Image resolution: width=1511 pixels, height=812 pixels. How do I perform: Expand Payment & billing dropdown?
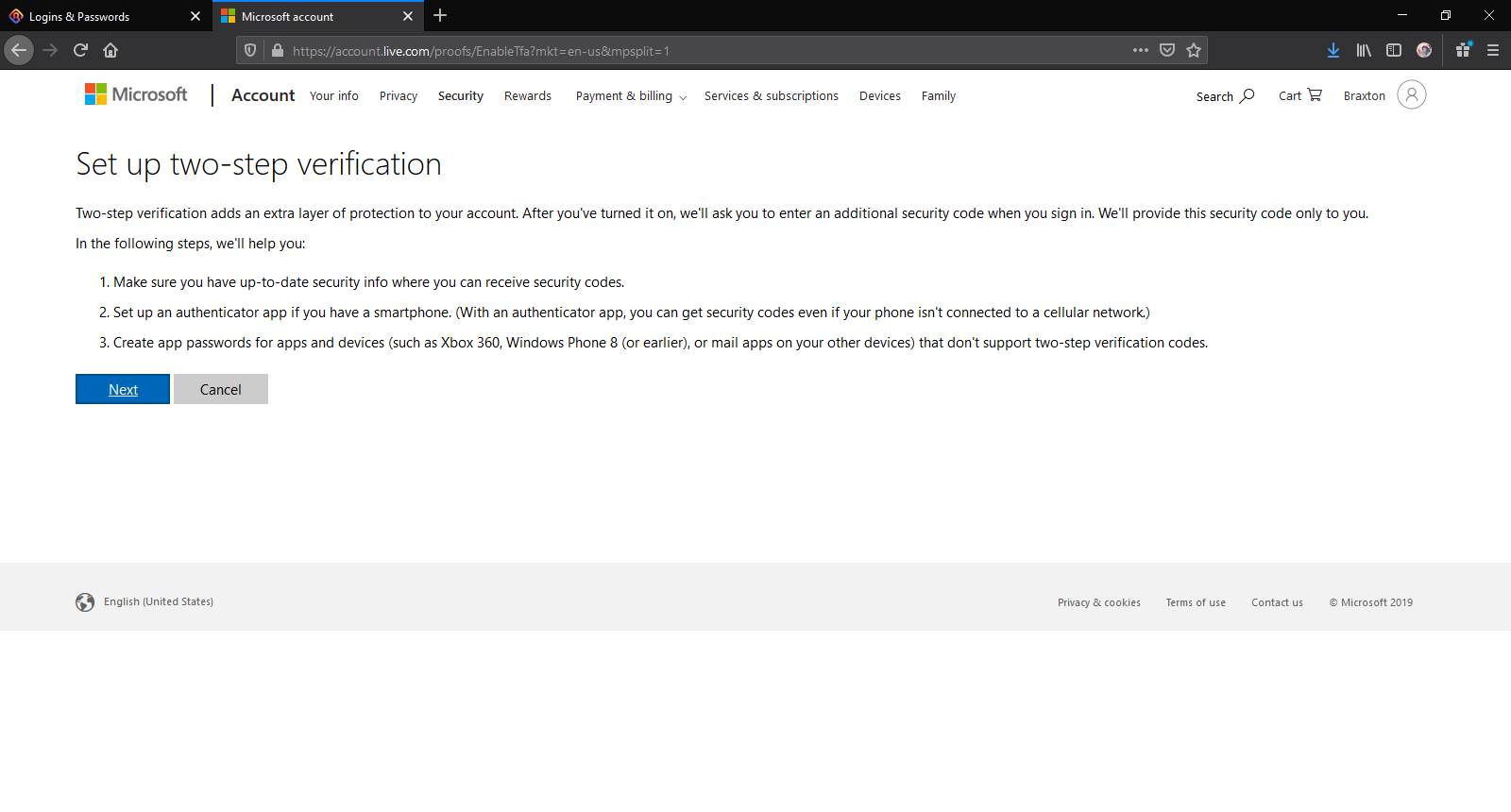point(631,95)
